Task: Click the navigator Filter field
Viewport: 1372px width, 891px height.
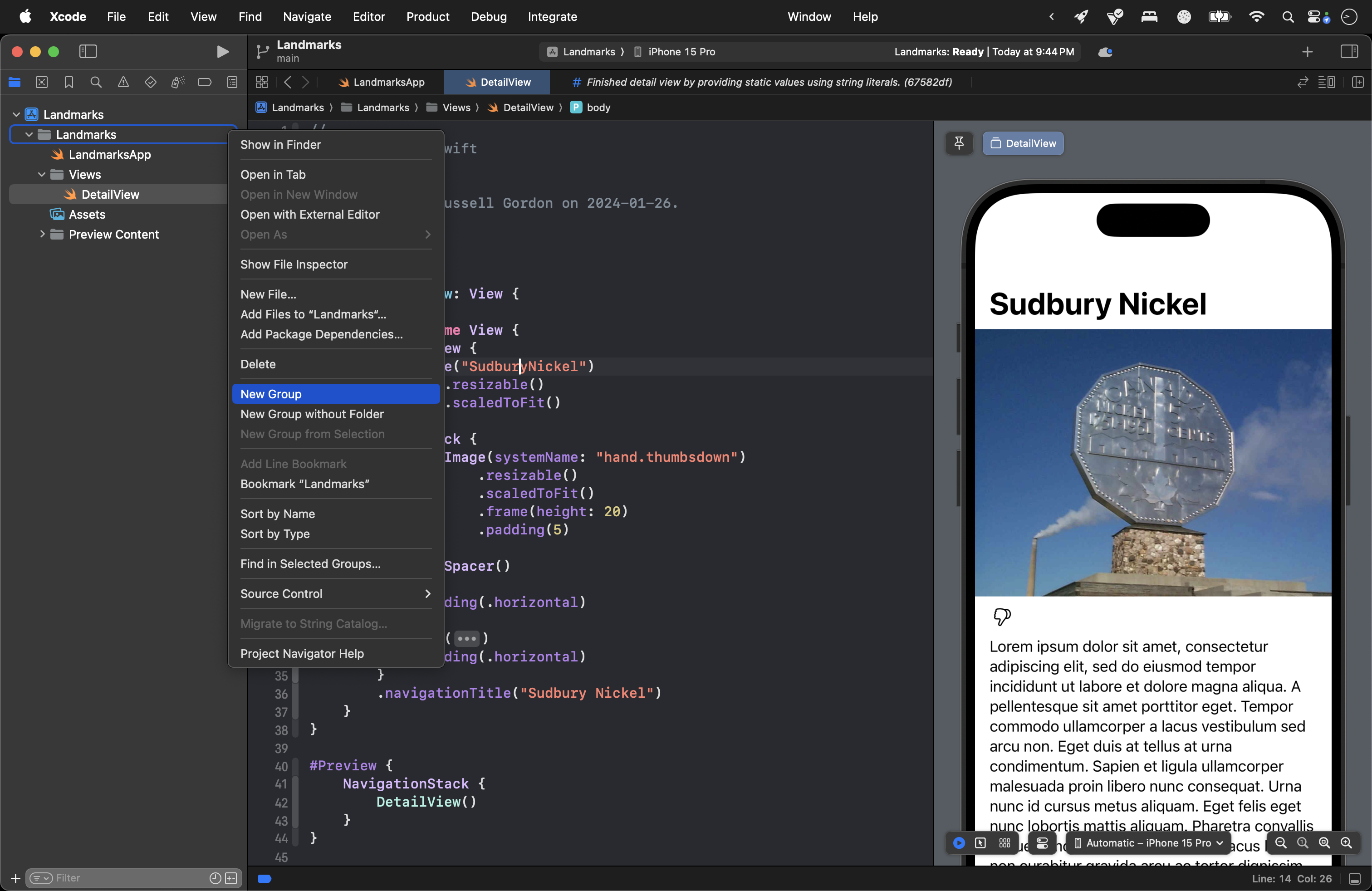Action: click(127, 878)
